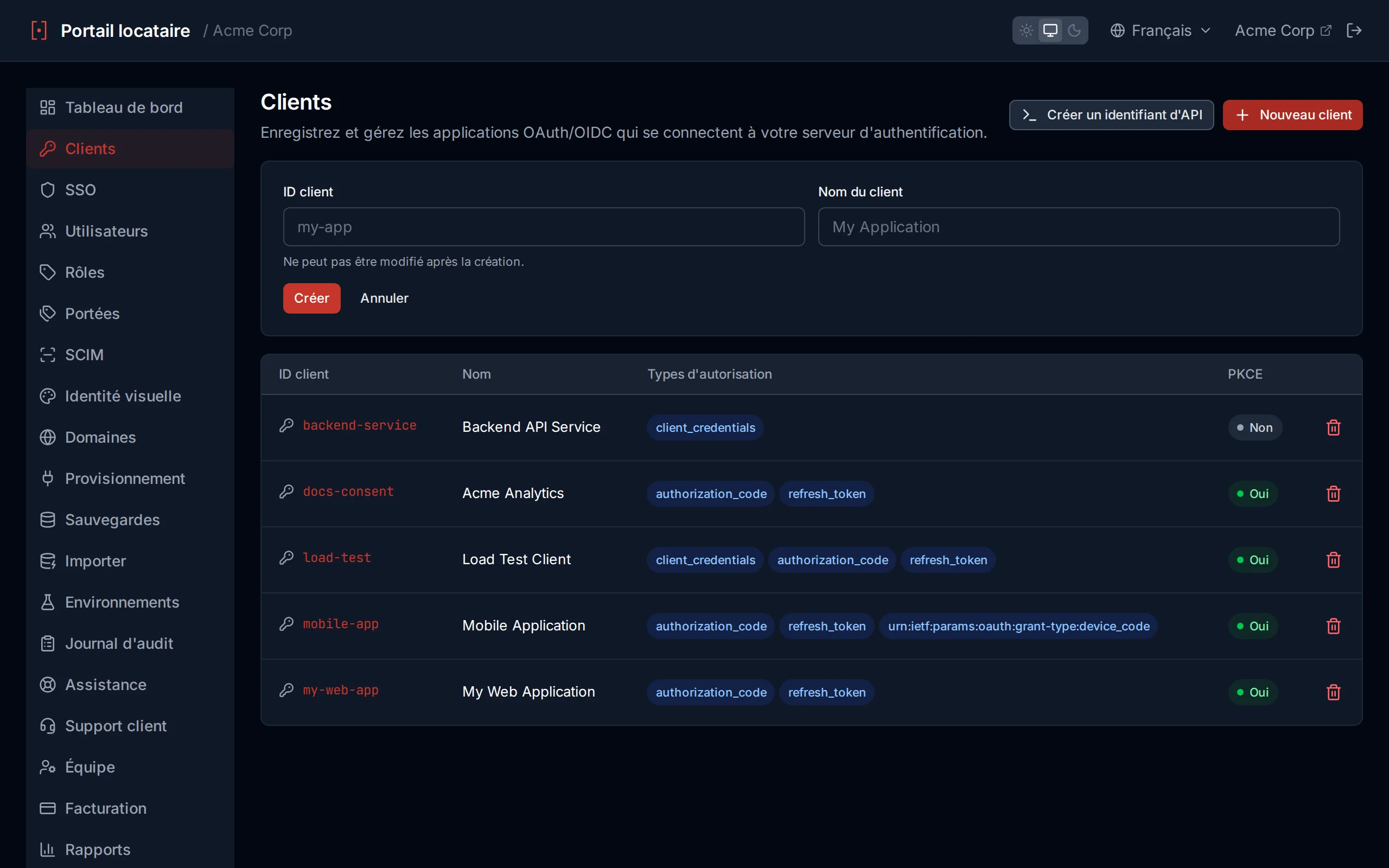Focus the ID client input field
The width and height of the screenshot is (1389, 868).
(x=544, y=227)
